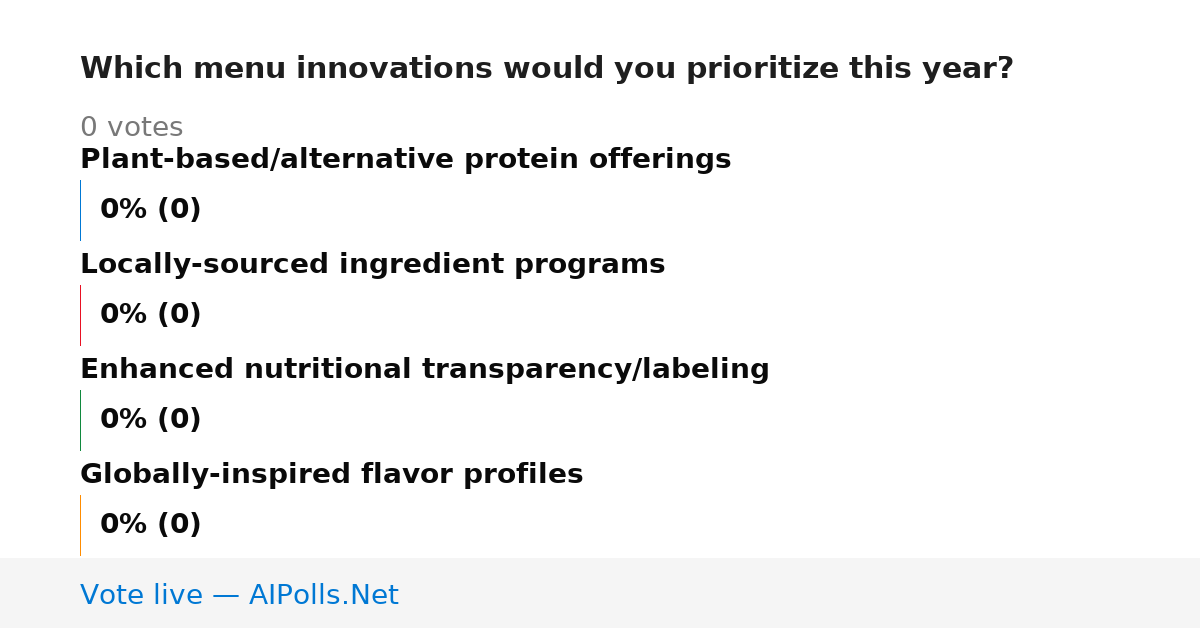Viewport: 1200px width, 628px height.
Task: Click result text under Globally-inspired flavors
Action: (x=150, y=525)
